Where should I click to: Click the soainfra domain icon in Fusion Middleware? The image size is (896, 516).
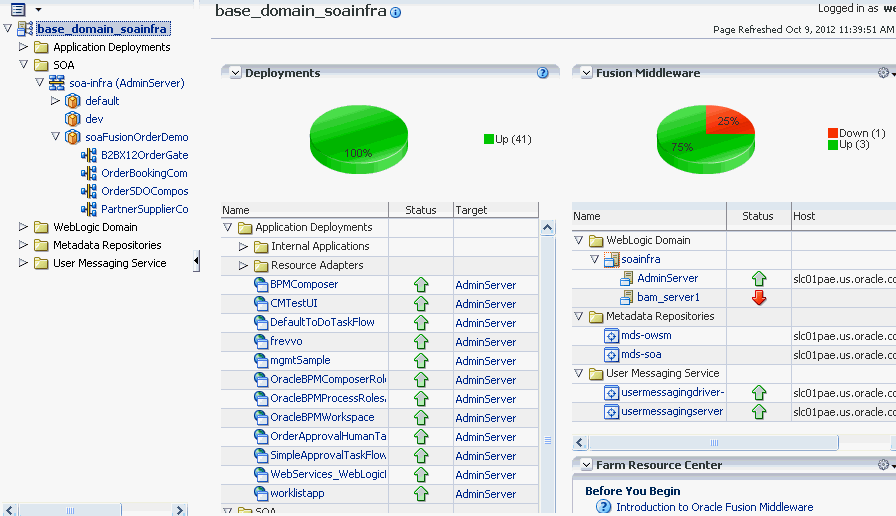click(x=611, y=259)
